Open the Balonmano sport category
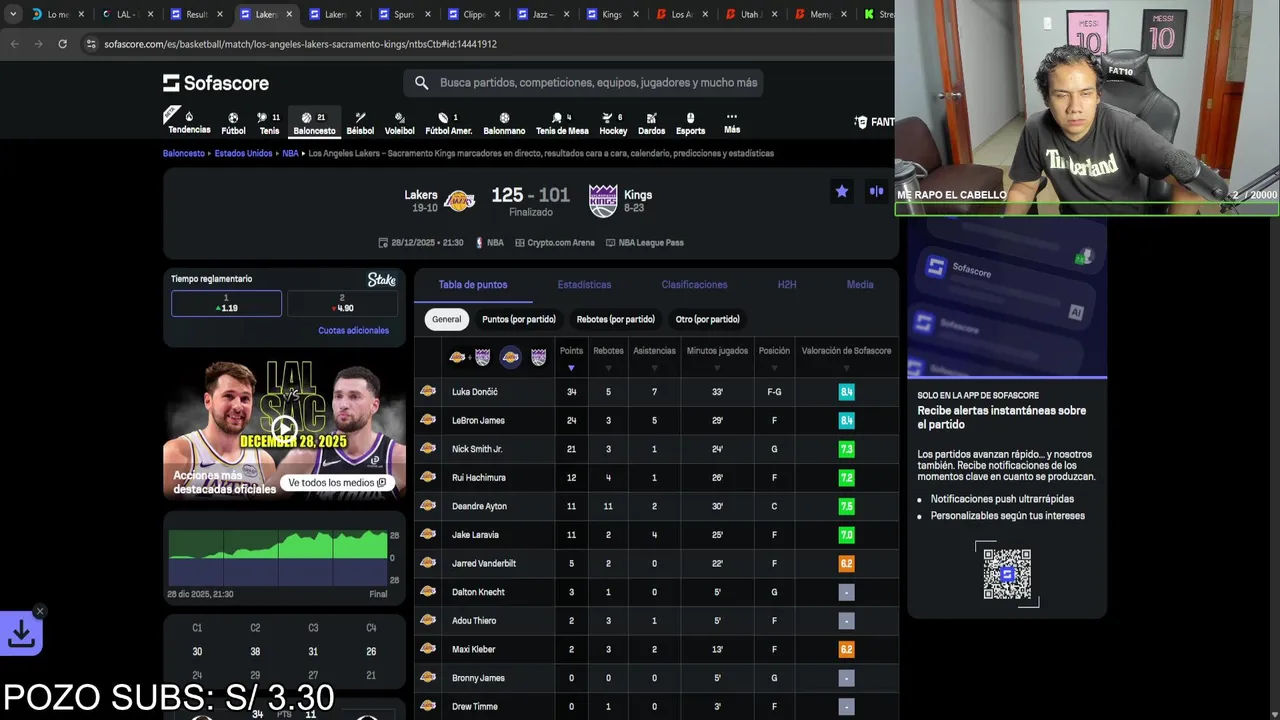The width and height of the screenshot is (1280, 720). (504, 123)
